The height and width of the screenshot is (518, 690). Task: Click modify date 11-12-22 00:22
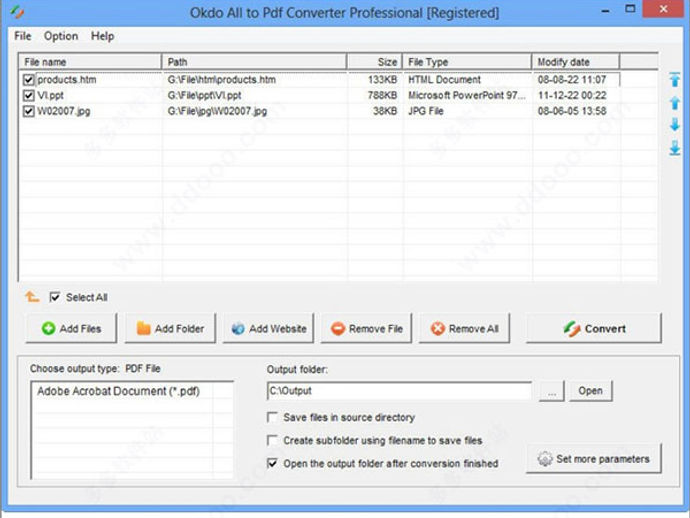click(x=572, y=96)
